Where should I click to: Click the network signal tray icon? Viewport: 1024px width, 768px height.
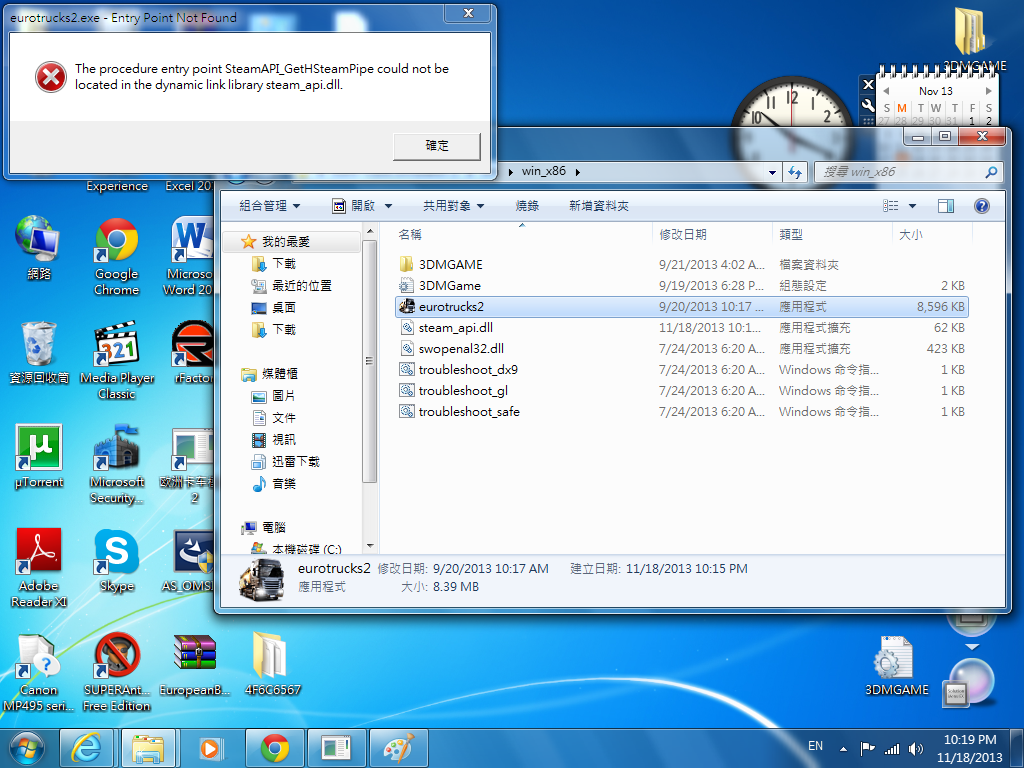coord(891,749)
